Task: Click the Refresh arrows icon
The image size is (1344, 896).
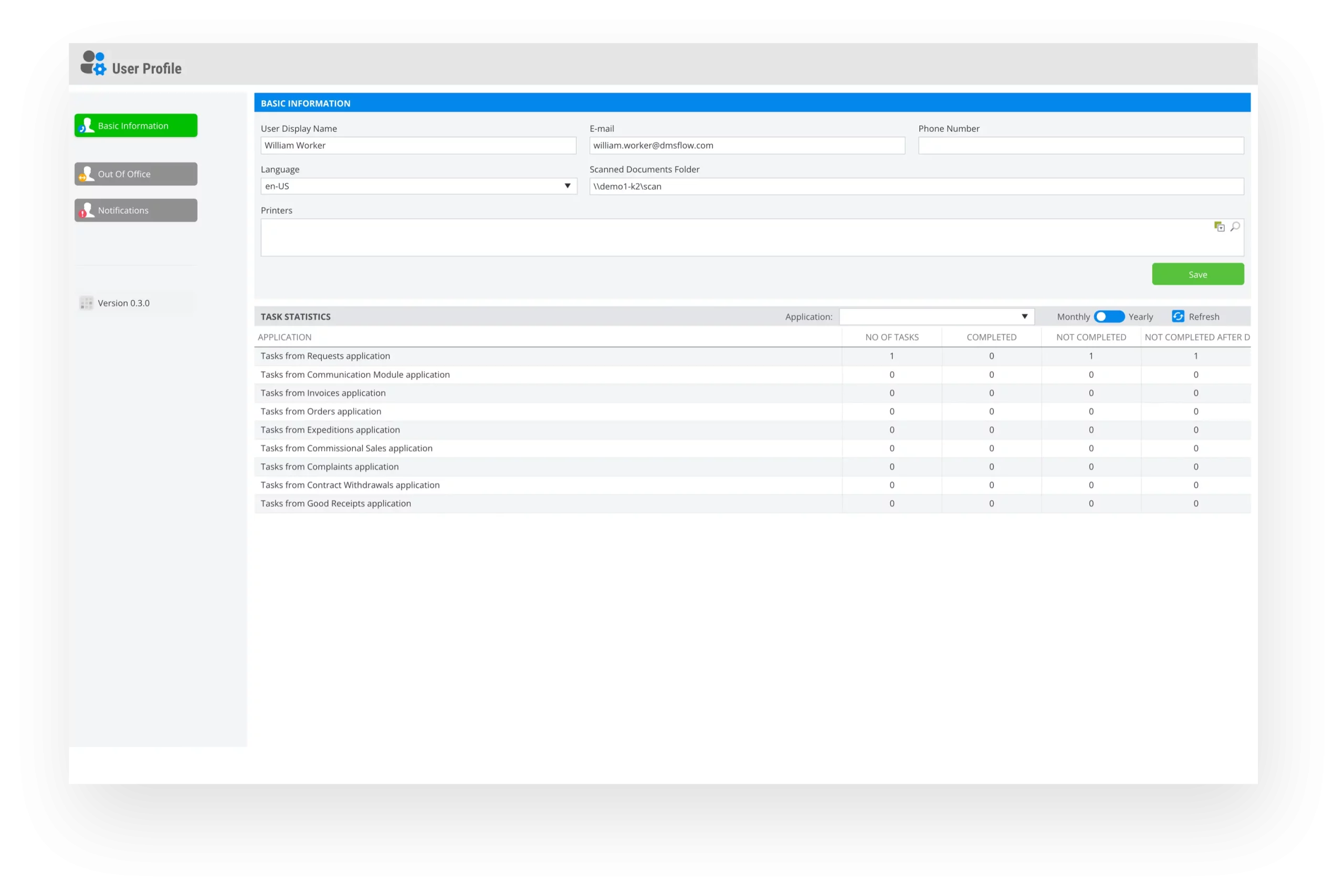Action: [1178, 317]
